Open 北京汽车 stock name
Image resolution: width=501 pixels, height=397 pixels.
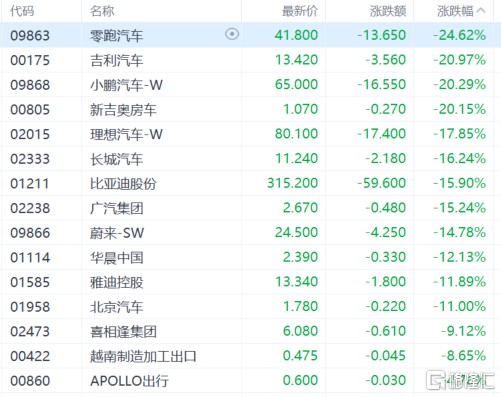point(117,307)
